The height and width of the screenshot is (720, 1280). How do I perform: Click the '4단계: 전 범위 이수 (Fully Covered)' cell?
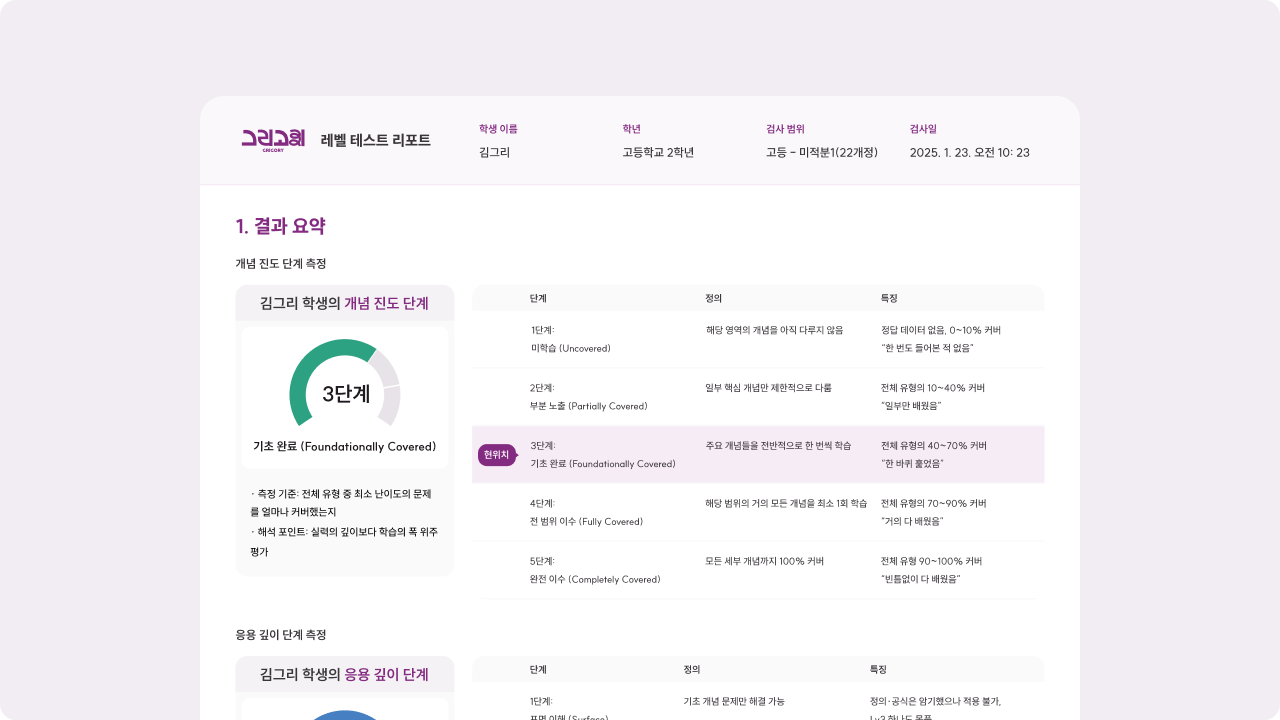pyautogui.click(x=586, y=512)
